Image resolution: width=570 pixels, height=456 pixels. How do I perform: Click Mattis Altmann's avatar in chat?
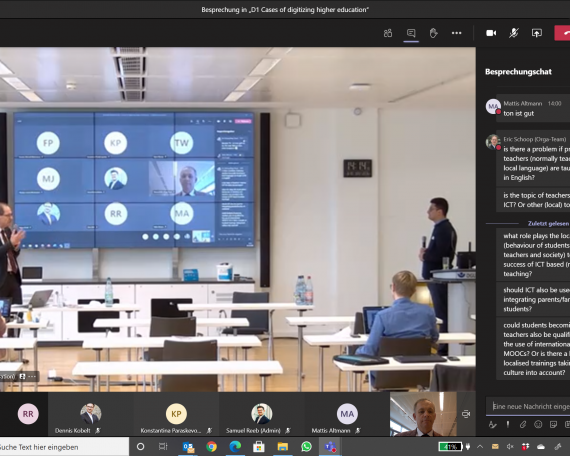click(493, 107)
